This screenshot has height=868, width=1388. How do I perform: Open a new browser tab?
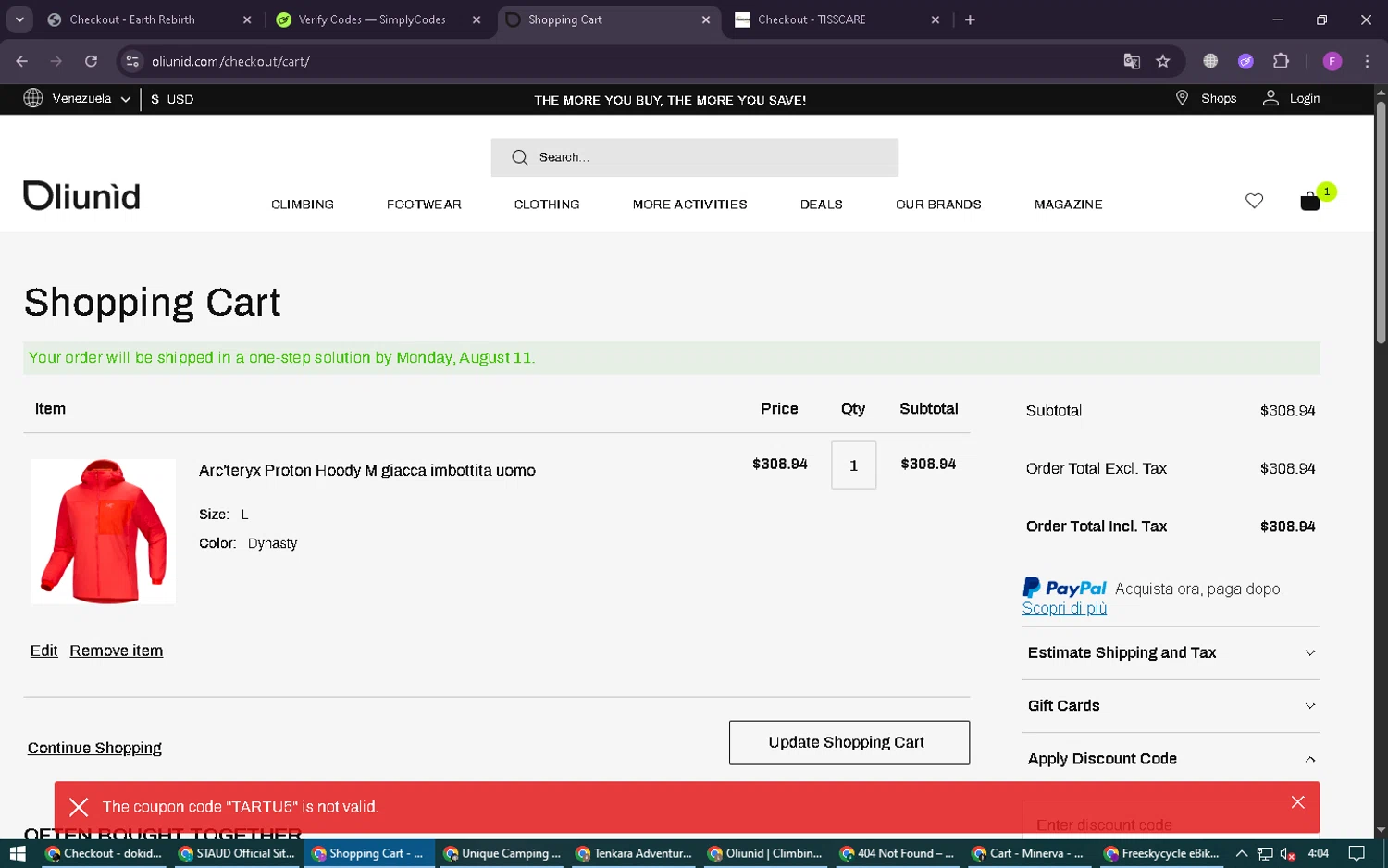pyautogui.click(x=970, y=19)
